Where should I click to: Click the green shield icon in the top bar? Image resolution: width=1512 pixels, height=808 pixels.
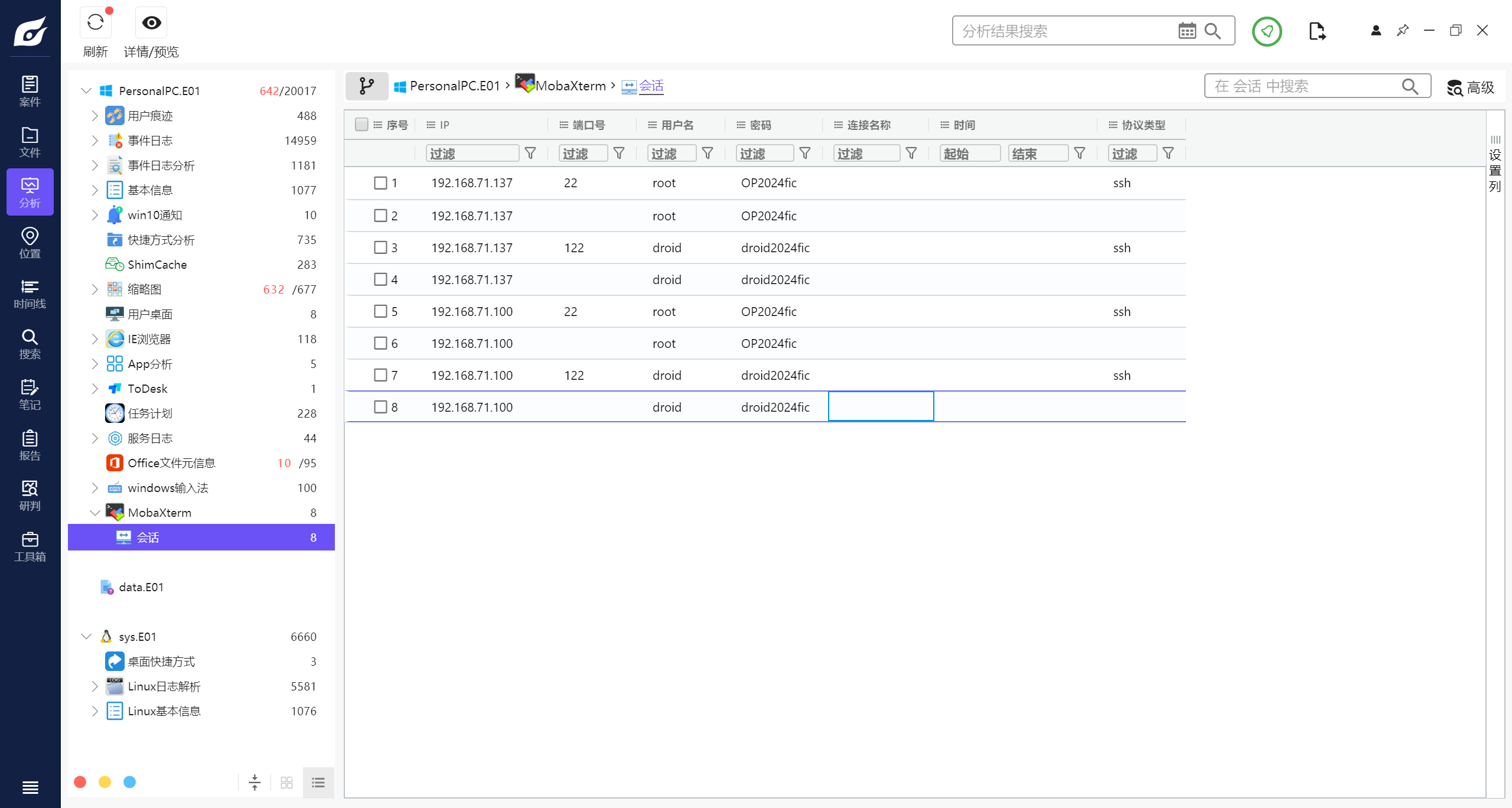[x=1266, y=31]
